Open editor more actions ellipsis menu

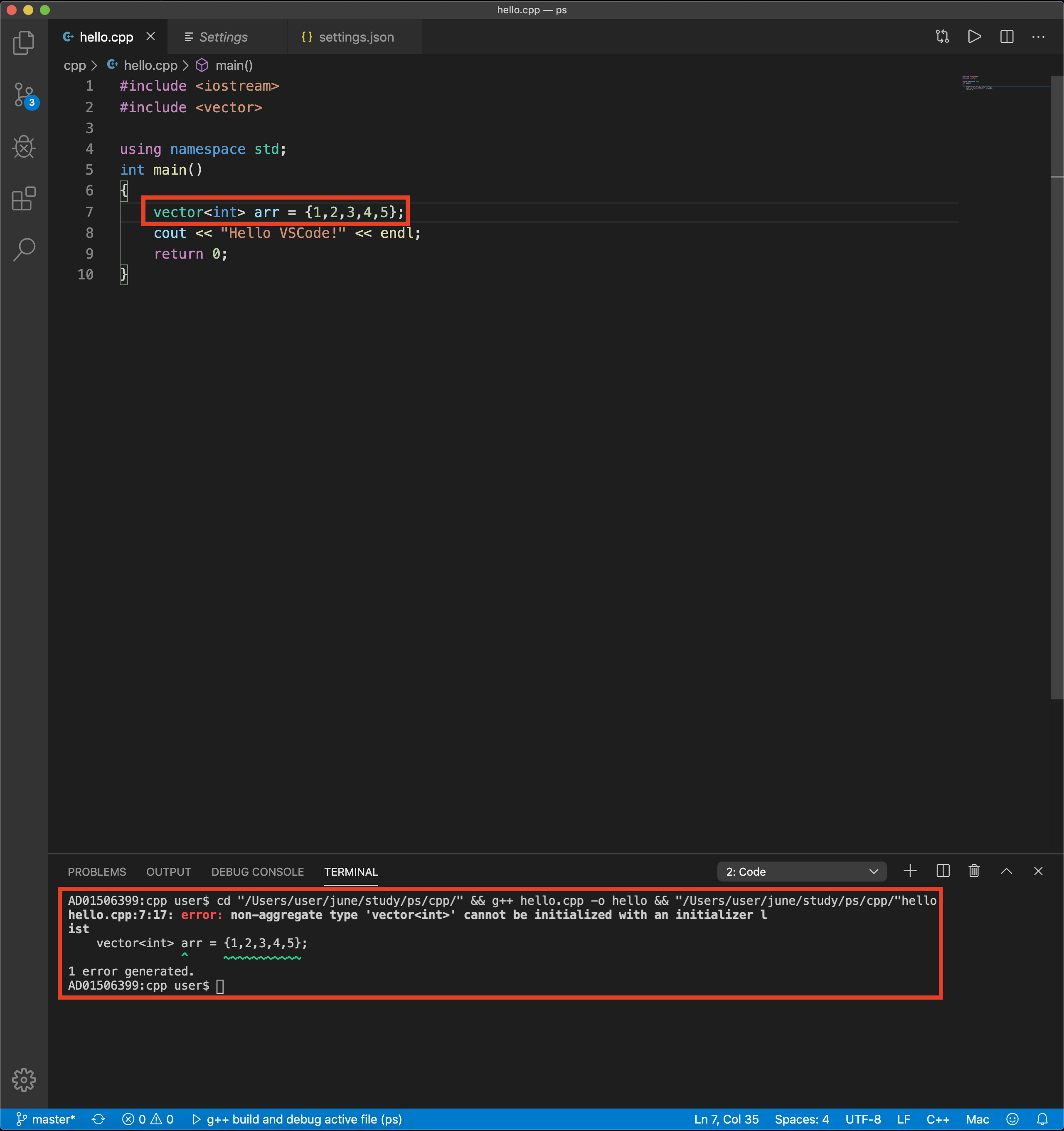(x=1038, y=37)
